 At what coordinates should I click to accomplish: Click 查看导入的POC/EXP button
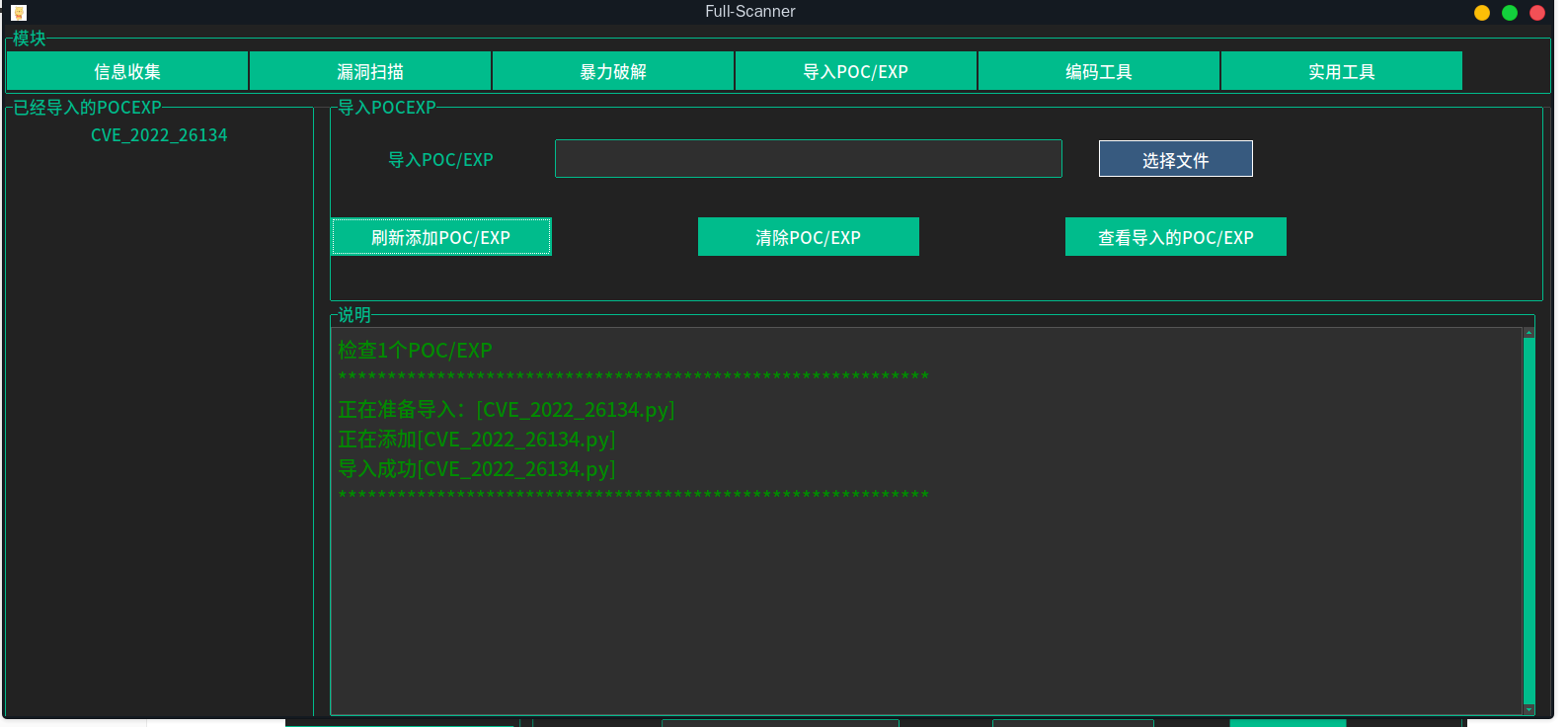1175,237
